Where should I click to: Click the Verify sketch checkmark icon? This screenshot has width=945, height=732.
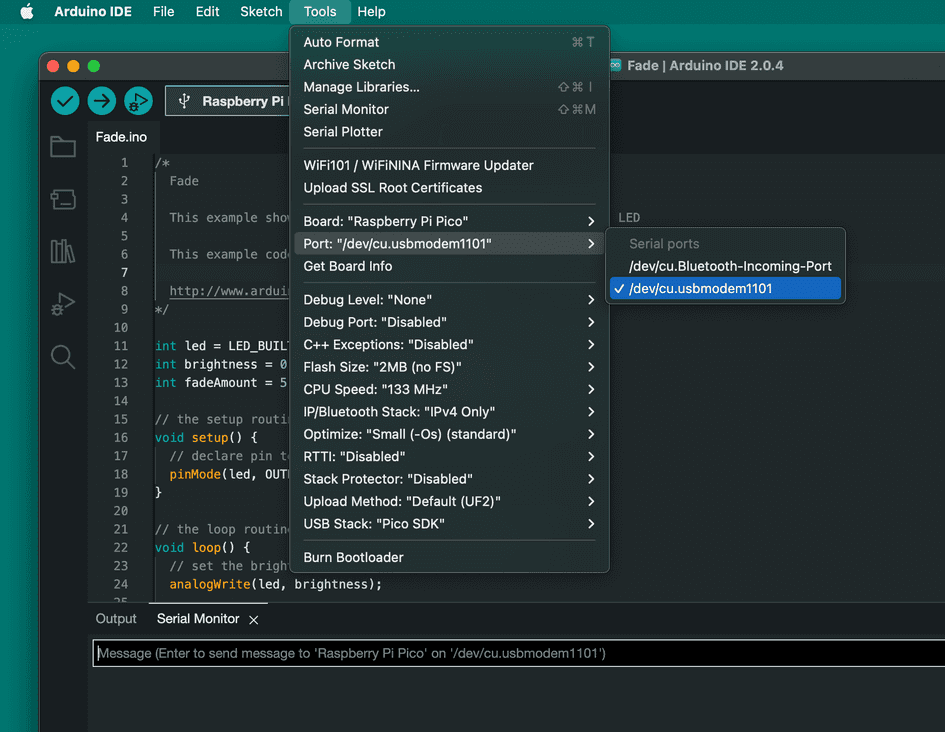[x=63, y=101]
